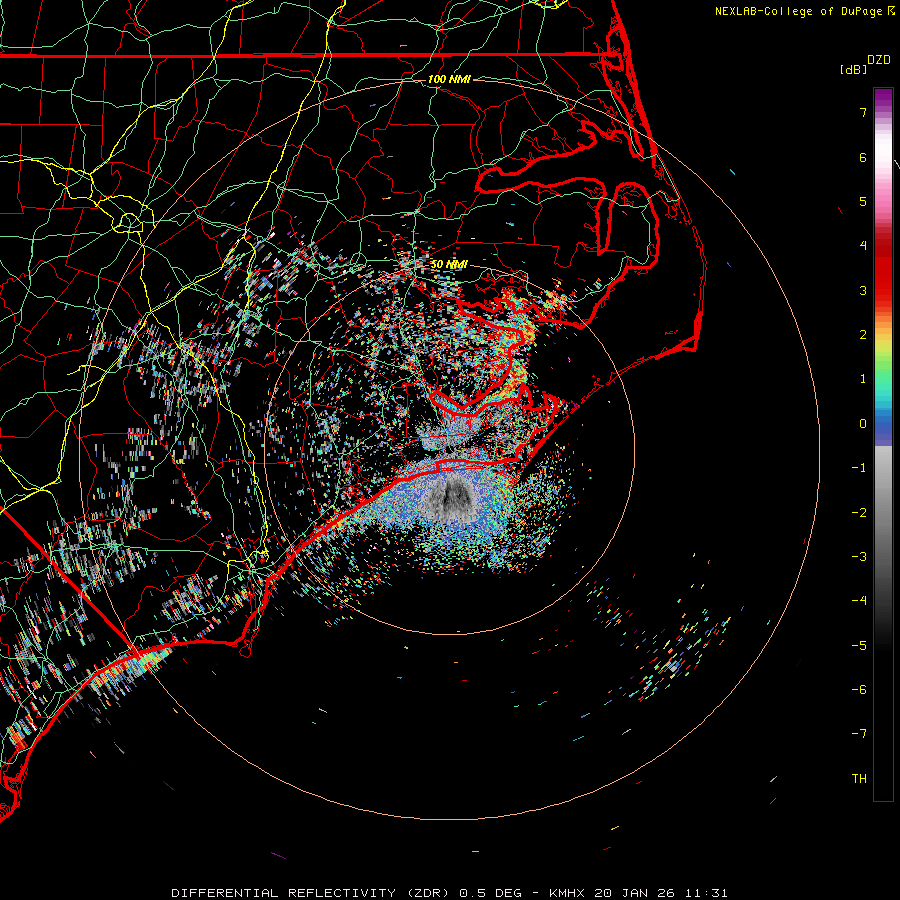This screenshot has height=900, width=900.
Task: Click the 100 NMI range ring label
Action: point(449,79)
